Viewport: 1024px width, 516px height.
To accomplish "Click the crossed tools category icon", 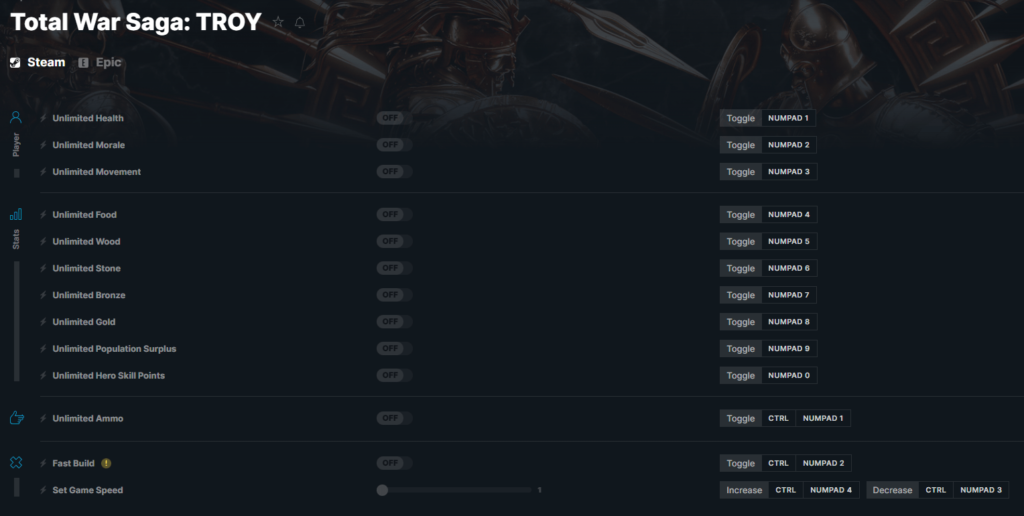I will click(16, 462).
